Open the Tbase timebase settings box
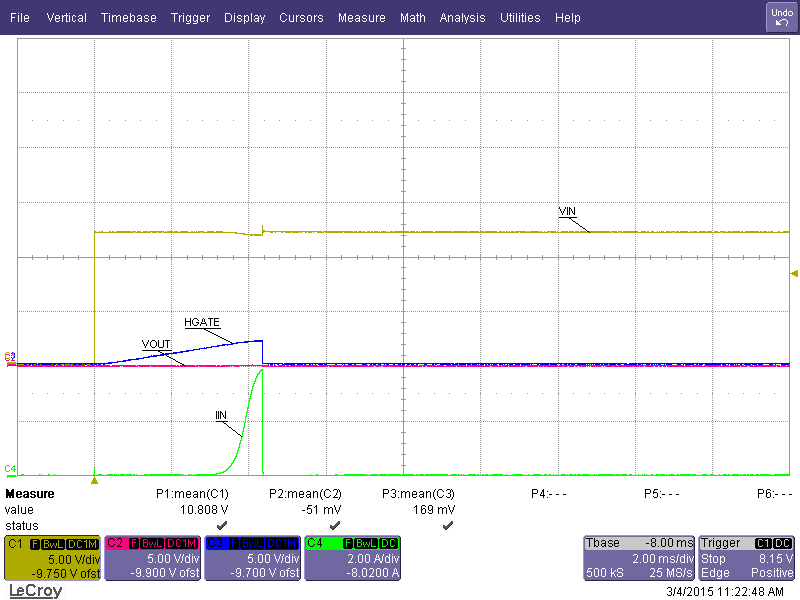The width and height of the screenshot is (800, 600). click(638, 558)
